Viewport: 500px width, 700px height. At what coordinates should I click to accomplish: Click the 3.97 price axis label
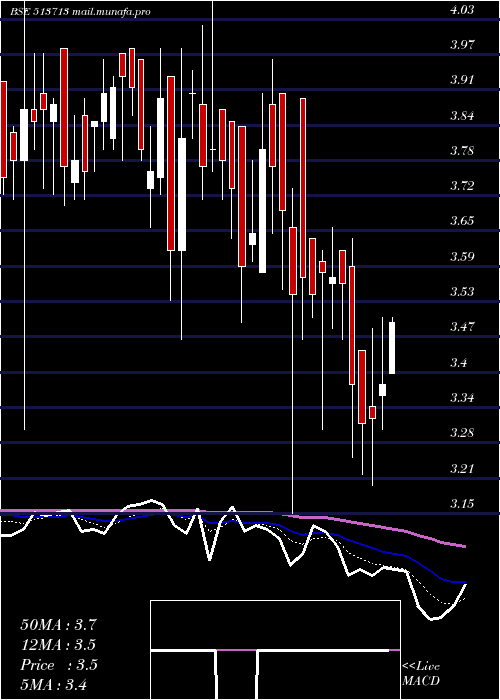tap(462, 45)
